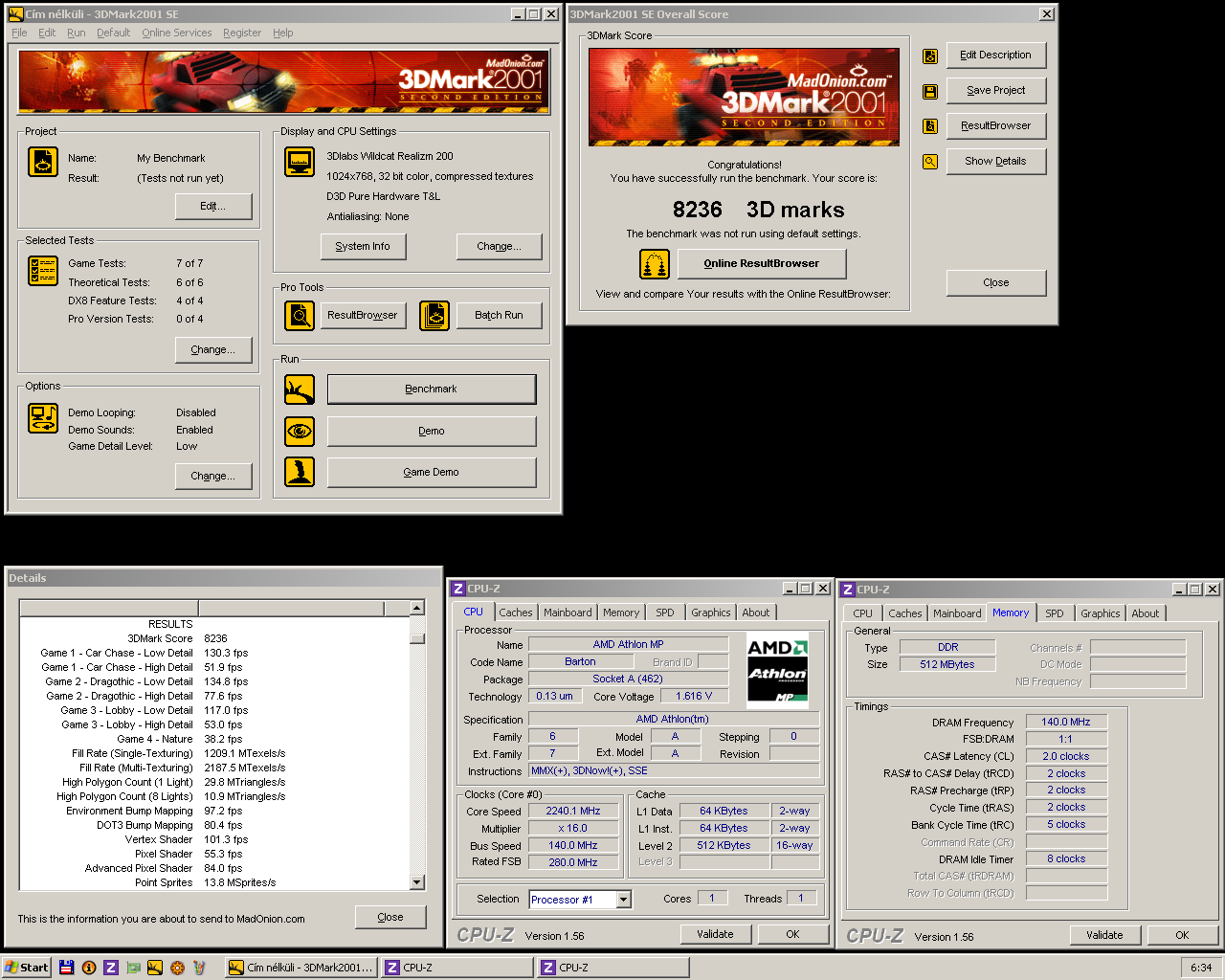This screenshot has width=1225, height=980.
Task: Click the DRAM Frequency field 140.0 MHz
Action: (x=1066, y=723)
